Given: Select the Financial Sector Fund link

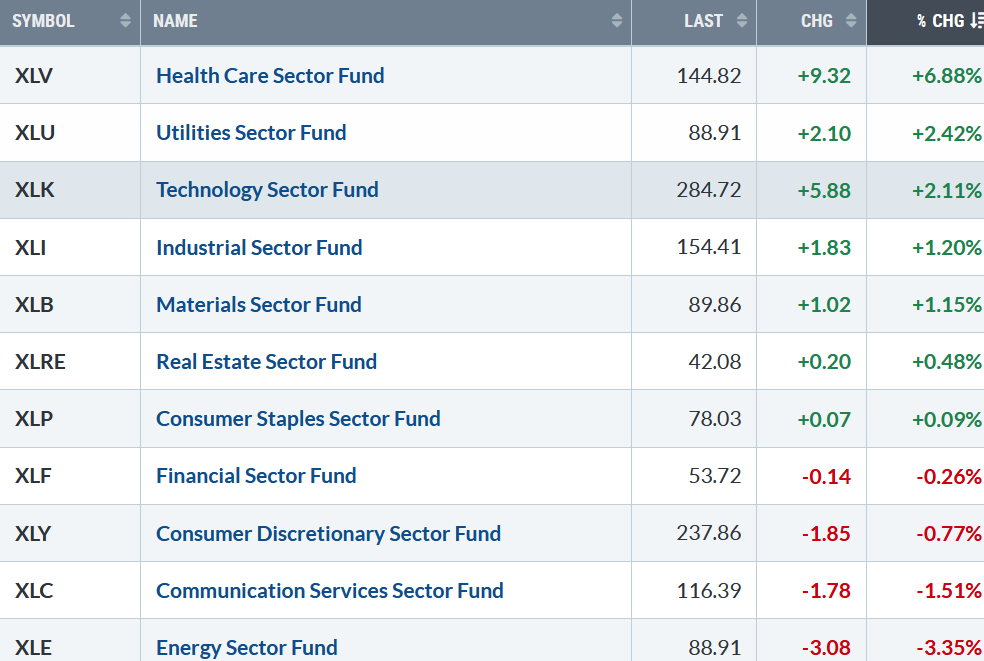Looking at the screenshot, I should 256,476.
